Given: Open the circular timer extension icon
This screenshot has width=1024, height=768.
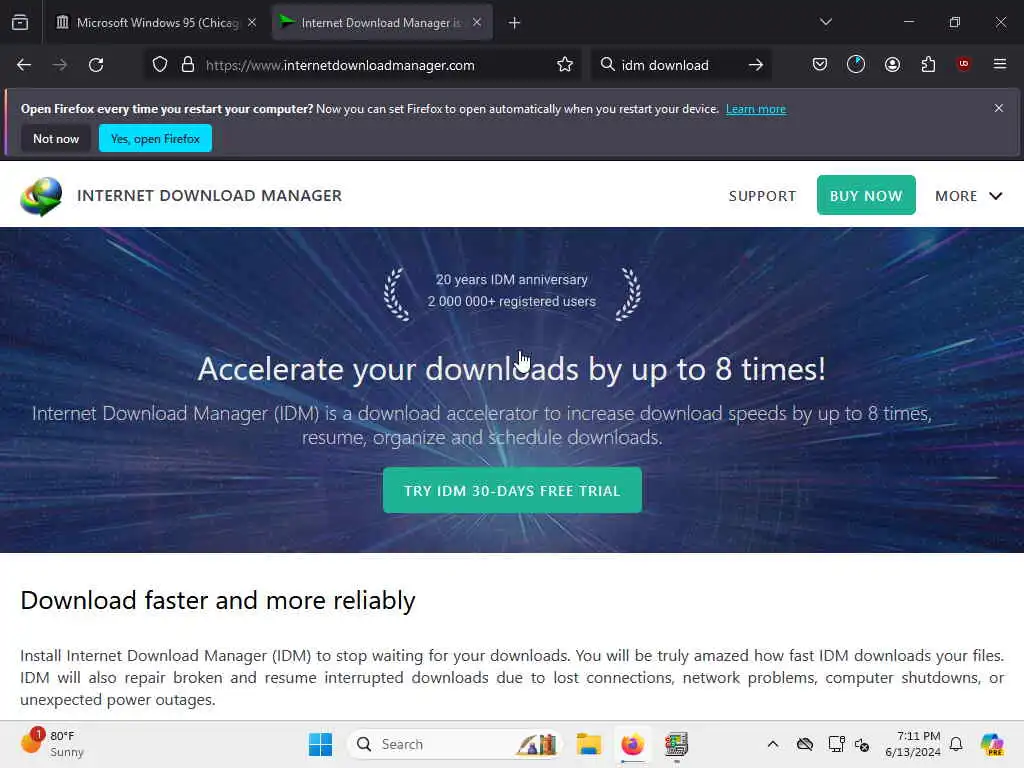Looking at the screenshot, I should [x=856, y=64].
